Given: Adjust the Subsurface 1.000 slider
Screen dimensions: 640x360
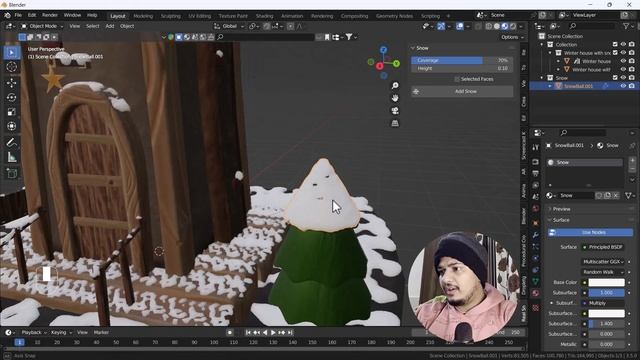Looking at the screenshot, I should coord(606,293).
